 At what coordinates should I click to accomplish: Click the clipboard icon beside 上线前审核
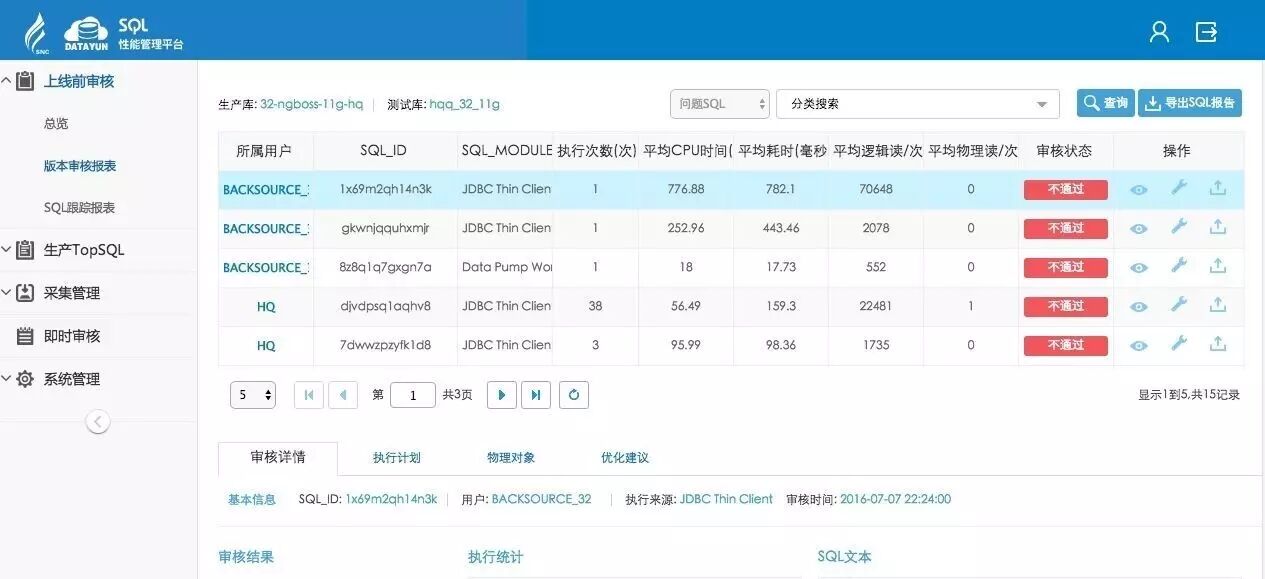tap(25, 81)
